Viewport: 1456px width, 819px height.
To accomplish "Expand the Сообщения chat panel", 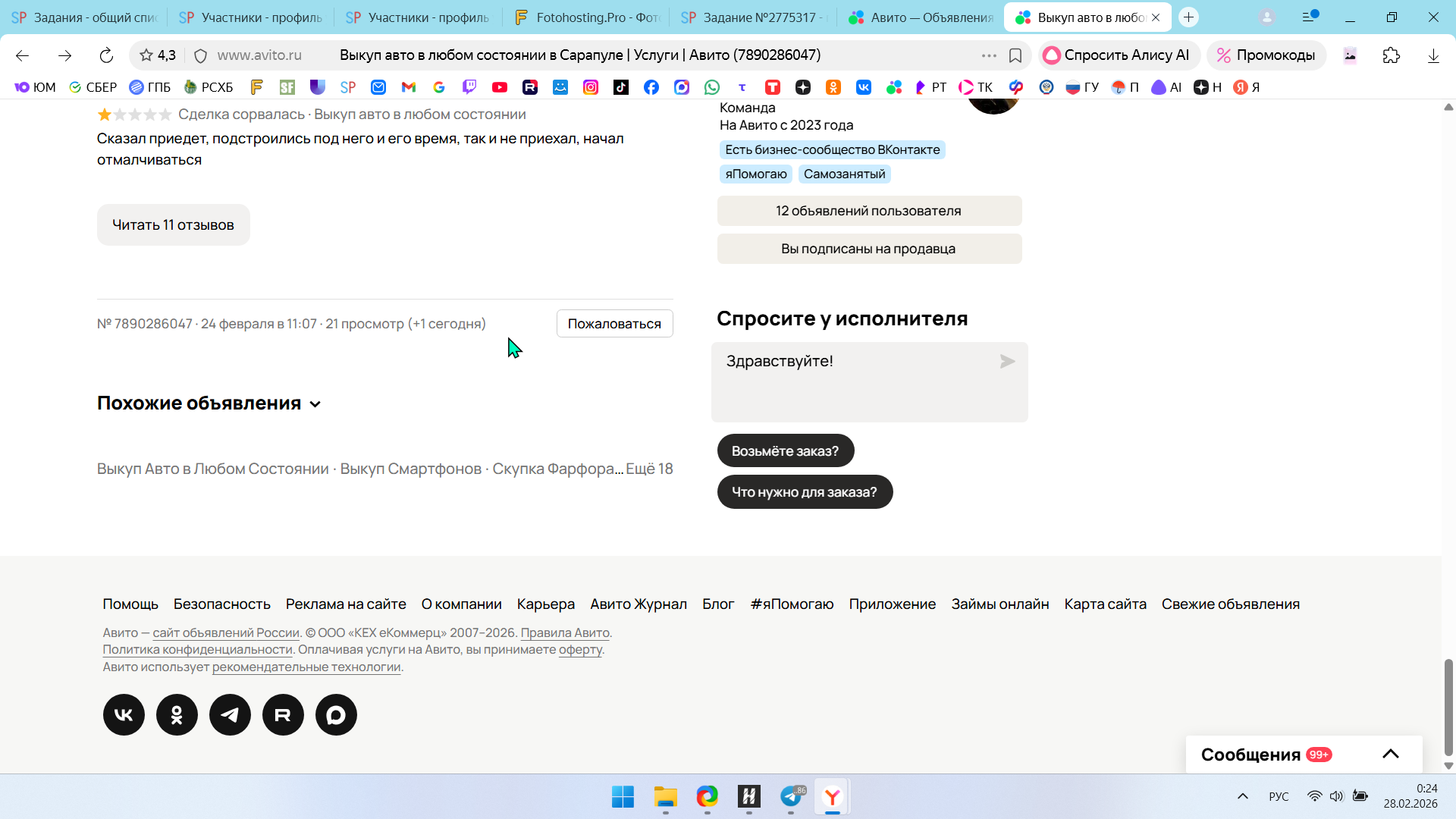I will click(1390, 754).
